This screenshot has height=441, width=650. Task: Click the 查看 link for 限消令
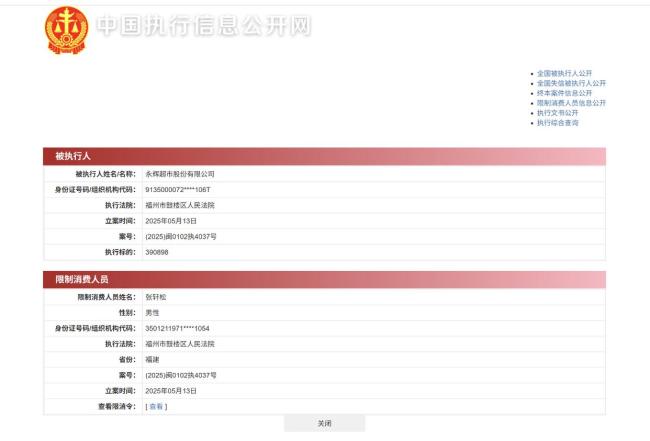coord(156,406)
